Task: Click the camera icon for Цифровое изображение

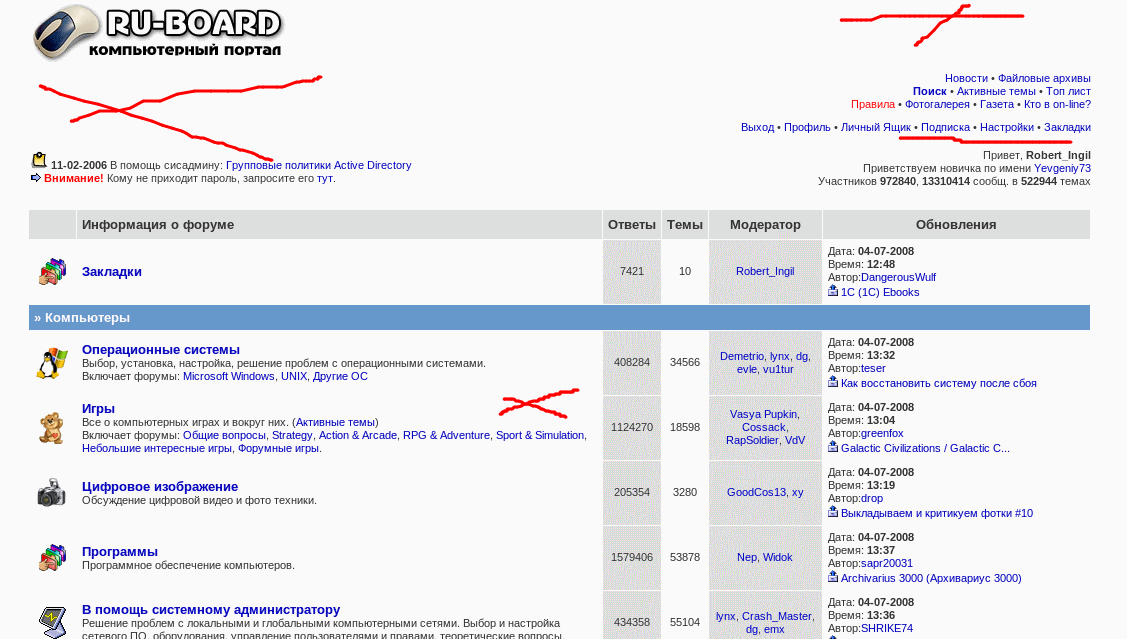Action: pyautogui.click(x=51, y=492)
